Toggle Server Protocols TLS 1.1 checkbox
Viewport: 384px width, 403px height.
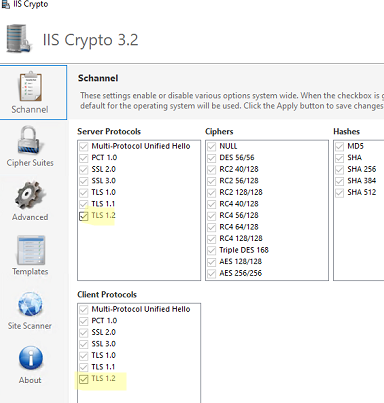84,204
